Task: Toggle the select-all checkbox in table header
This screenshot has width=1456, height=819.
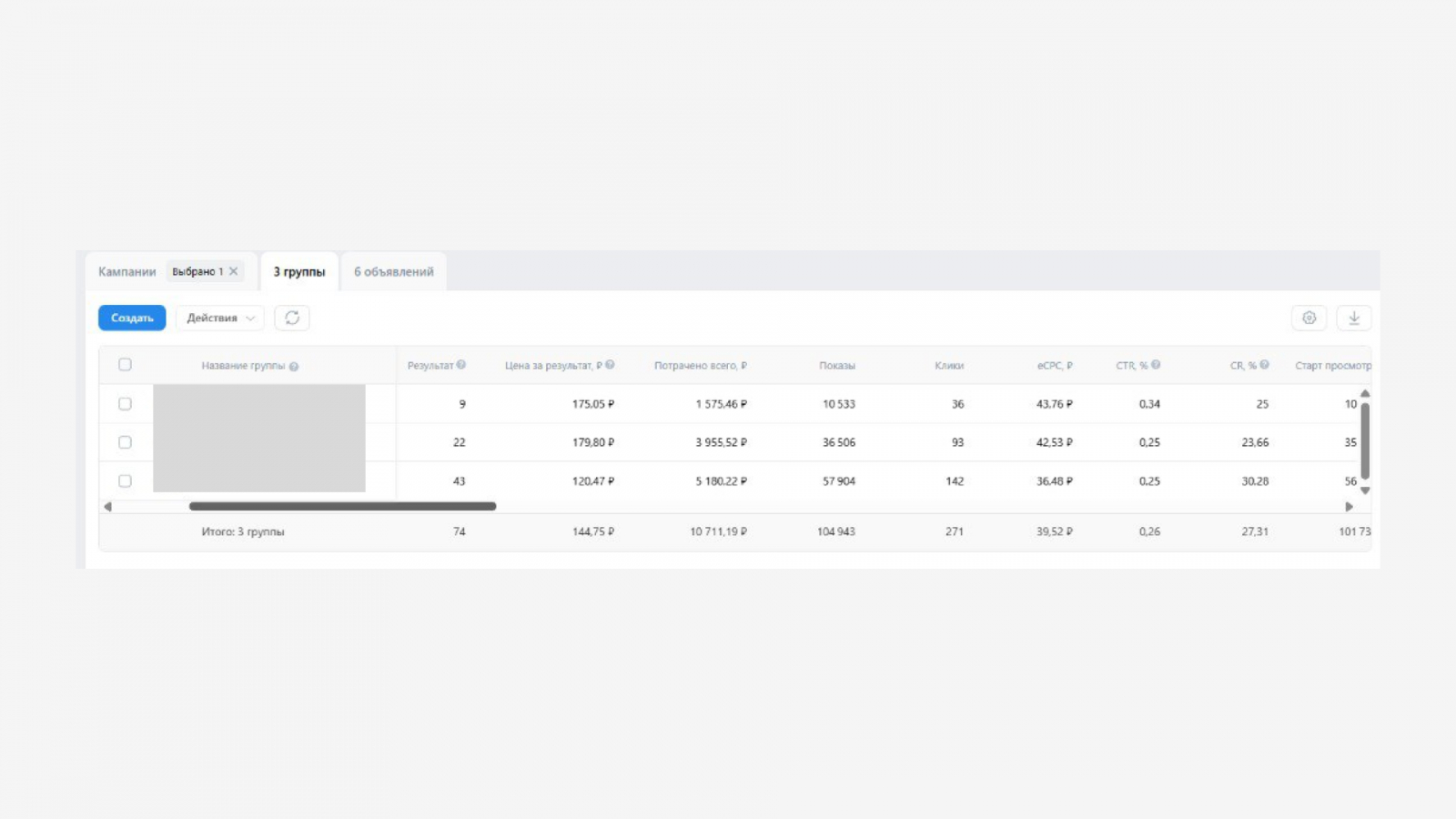Action: pyautogui.click(x=125, y=365)
